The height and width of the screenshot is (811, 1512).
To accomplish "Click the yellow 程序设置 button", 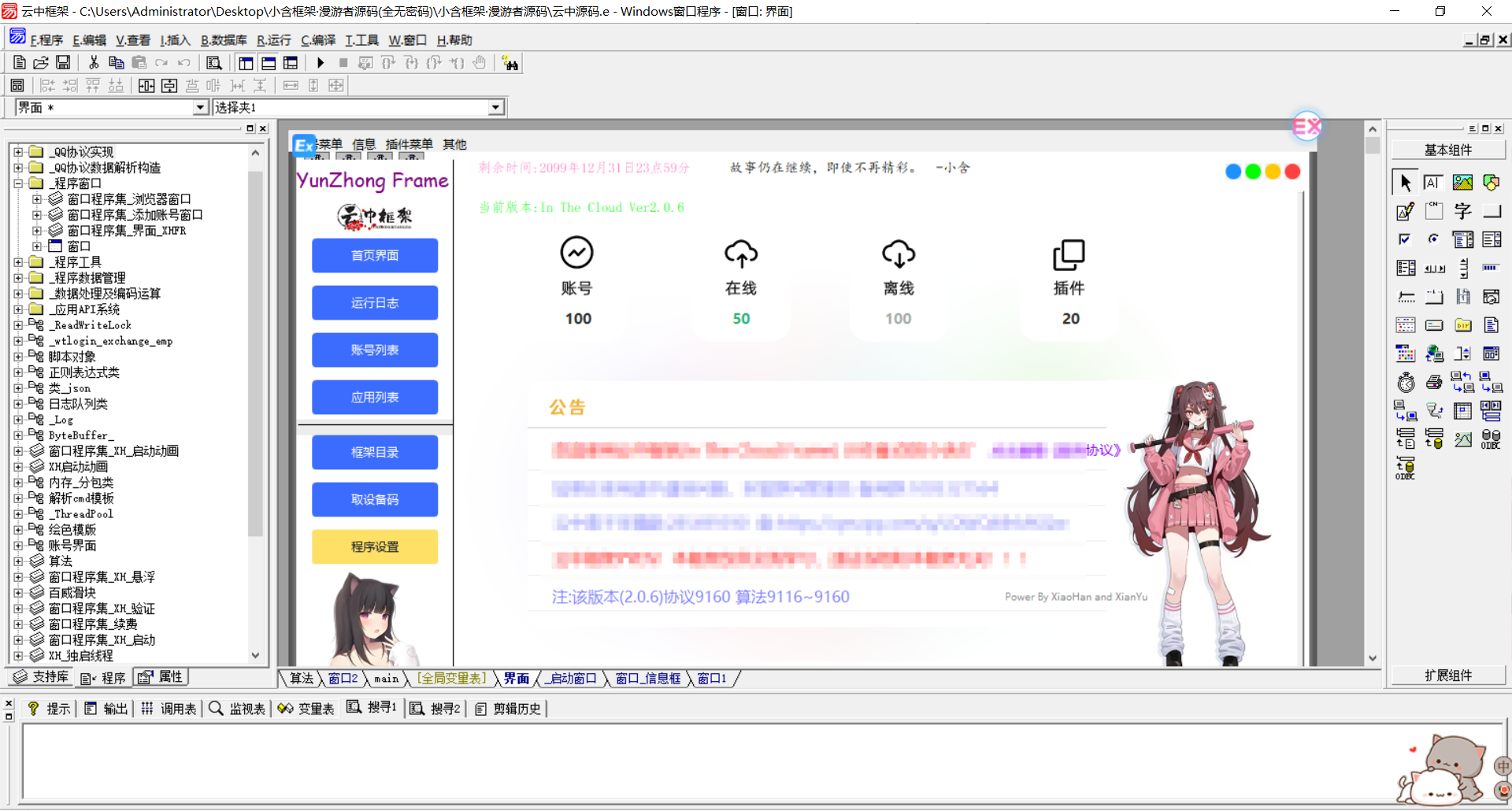I will [x=375, y=547].
